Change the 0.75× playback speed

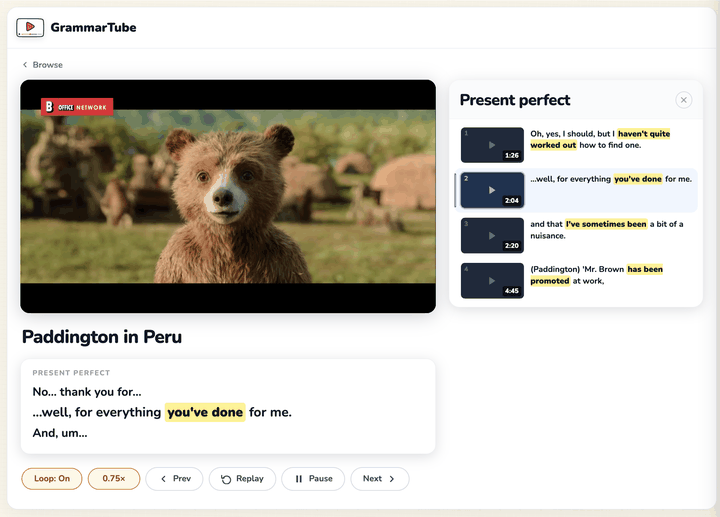point(114,478)
